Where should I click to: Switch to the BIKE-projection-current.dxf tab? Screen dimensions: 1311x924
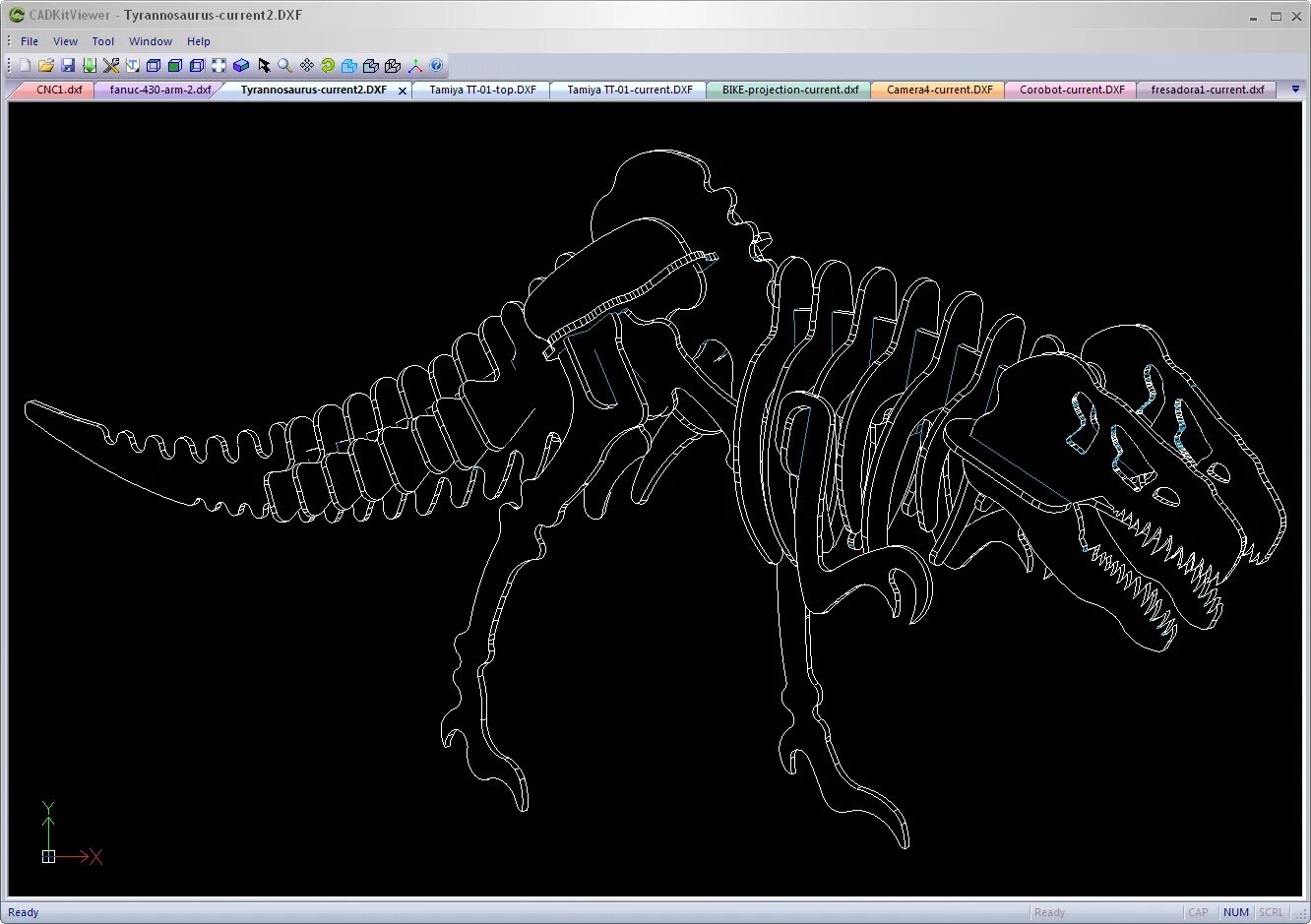pos(789,90)
